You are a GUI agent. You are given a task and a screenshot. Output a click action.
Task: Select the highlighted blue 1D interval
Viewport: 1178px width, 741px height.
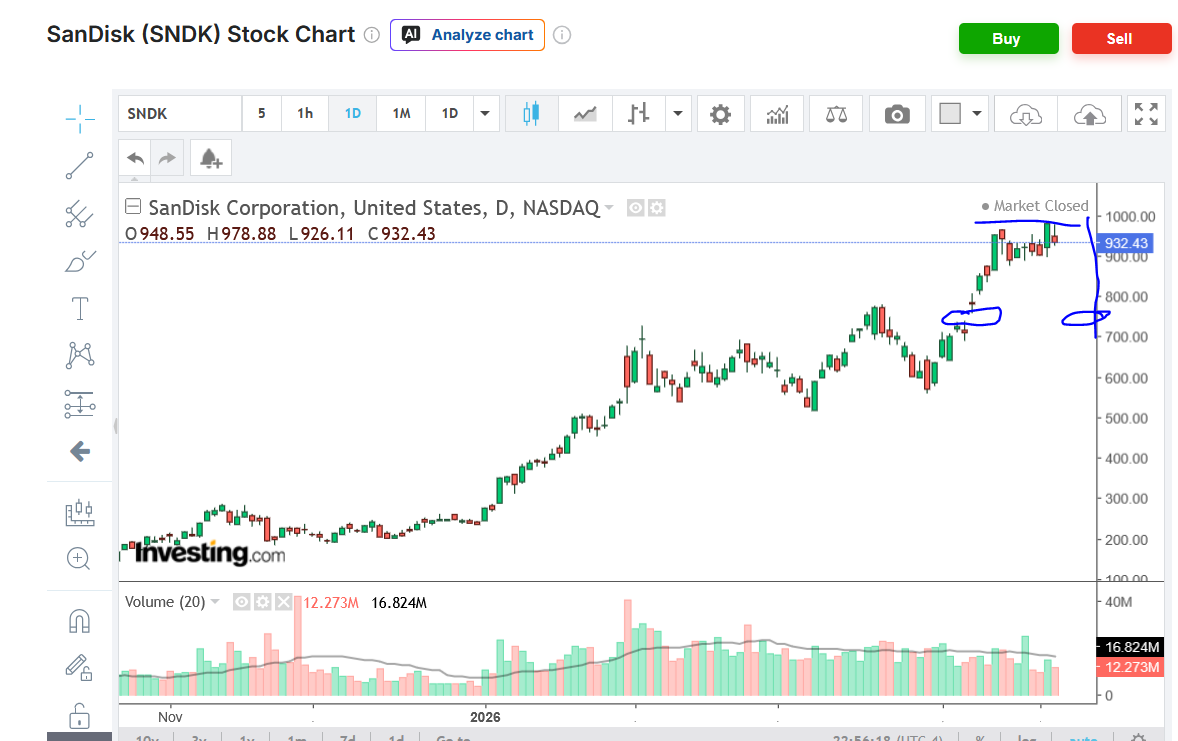(x=352, y=113)
